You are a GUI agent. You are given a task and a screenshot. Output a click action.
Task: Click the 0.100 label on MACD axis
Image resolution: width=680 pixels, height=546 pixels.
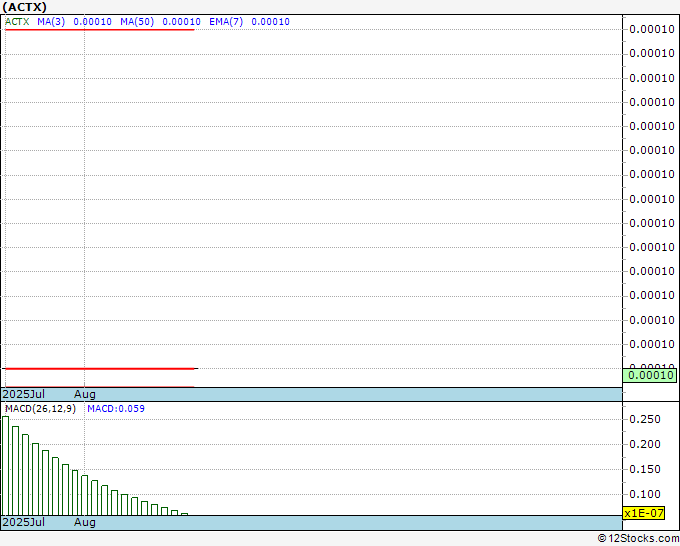coord(645,495)
